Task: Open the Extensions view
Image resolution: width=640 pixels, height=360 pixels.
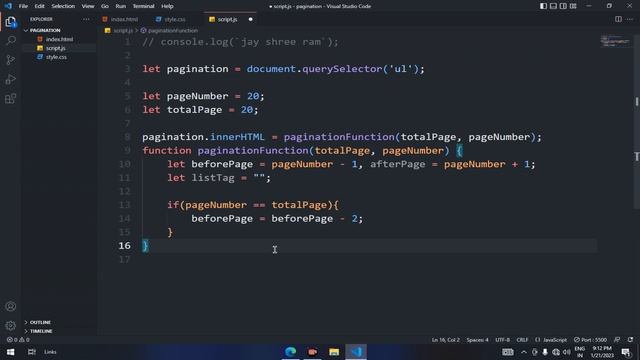Action: click(x=11, y=98)
